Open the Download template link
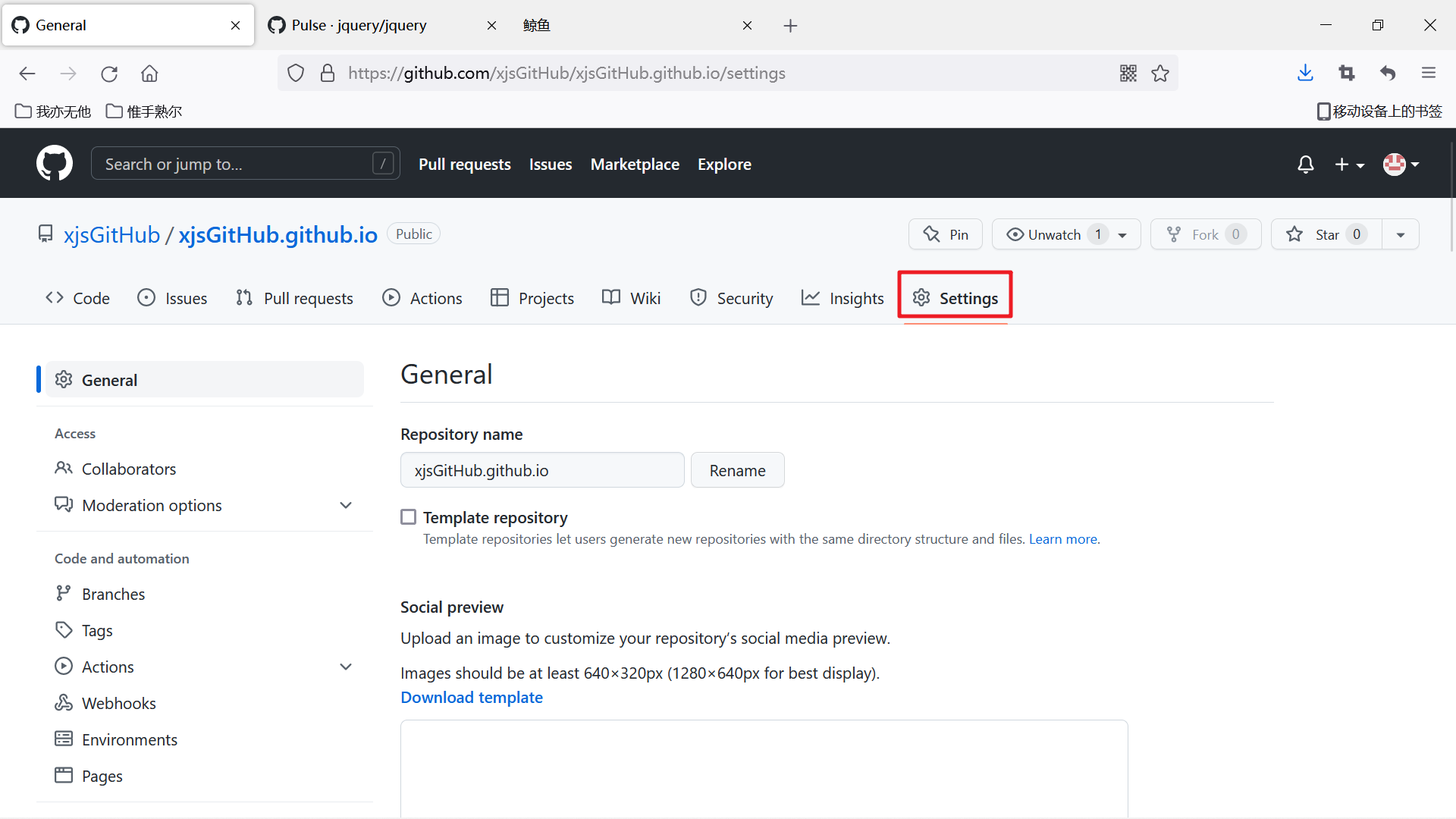Screen dimensions: 1456x819 click(x=472, y=697)
